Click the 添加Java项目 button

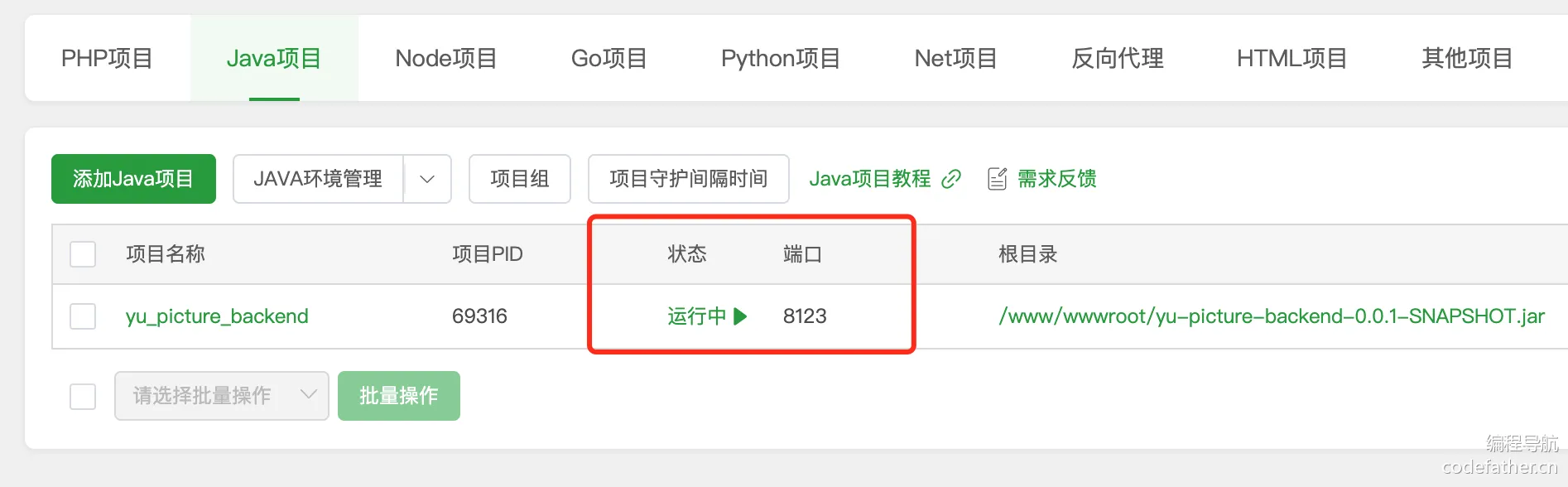pyautogui.click(x=133, y=179)
